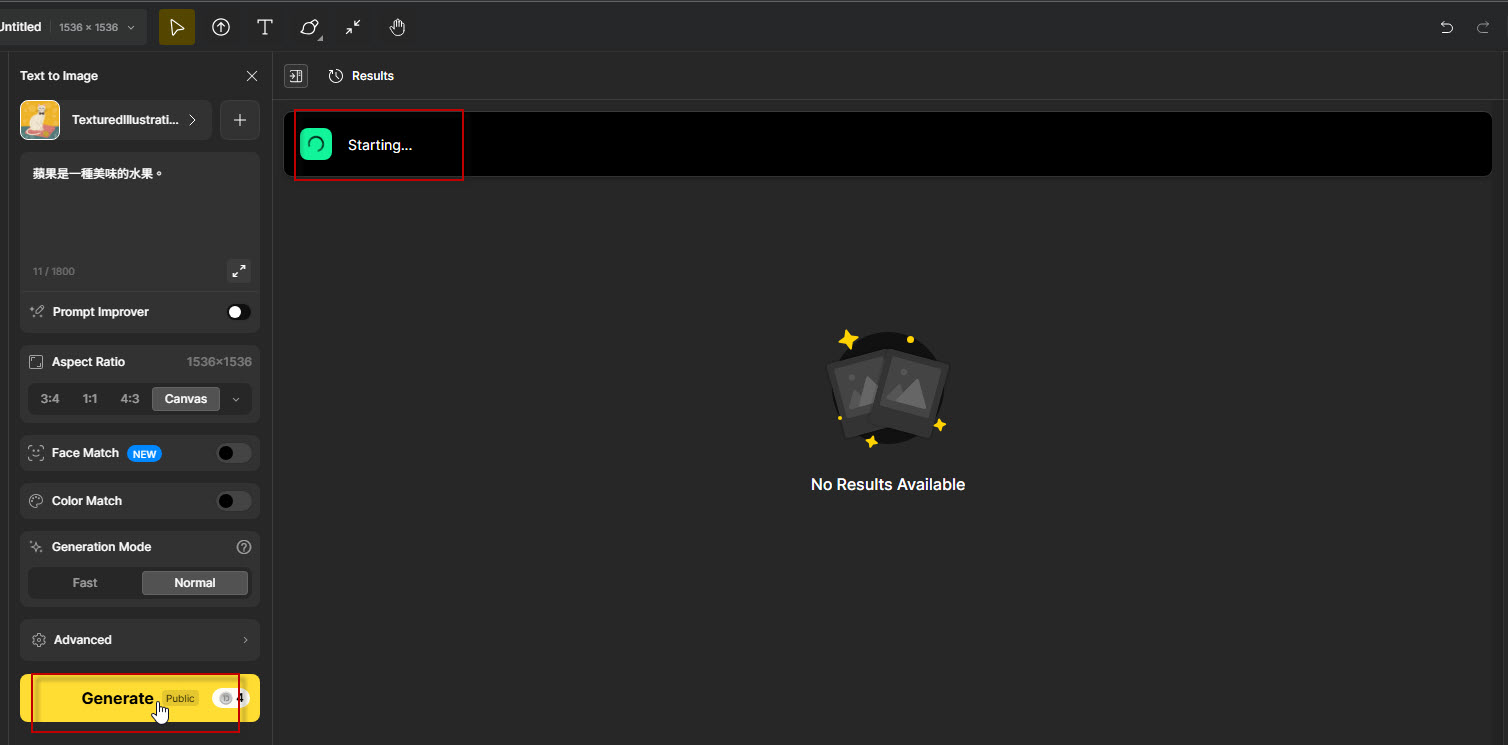Viewport: 1508px width, 745px height.
Task: Click the undo arrow
Action: (x=1446, y=27)
